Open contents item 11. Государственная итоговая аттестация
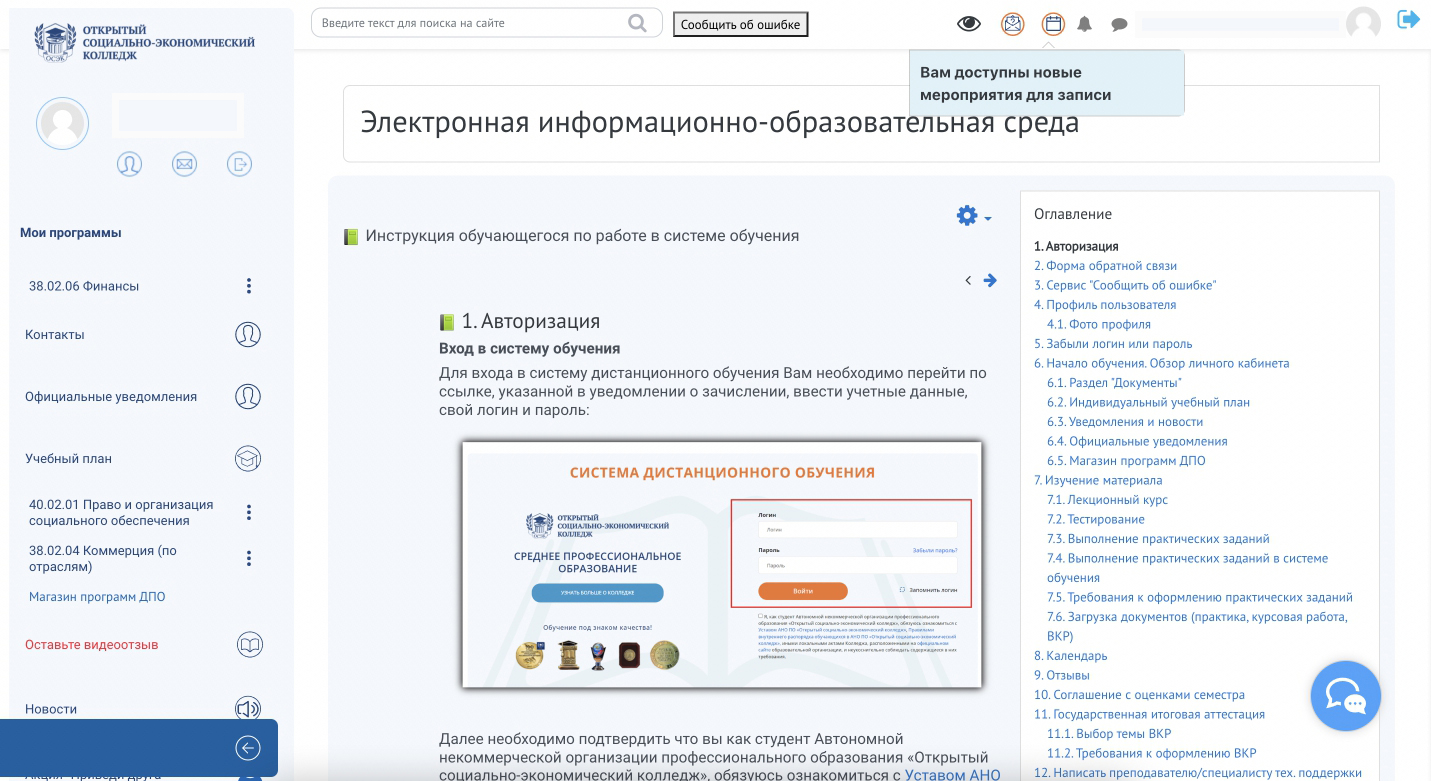The image size is (1431, 781). point(1149,714)
